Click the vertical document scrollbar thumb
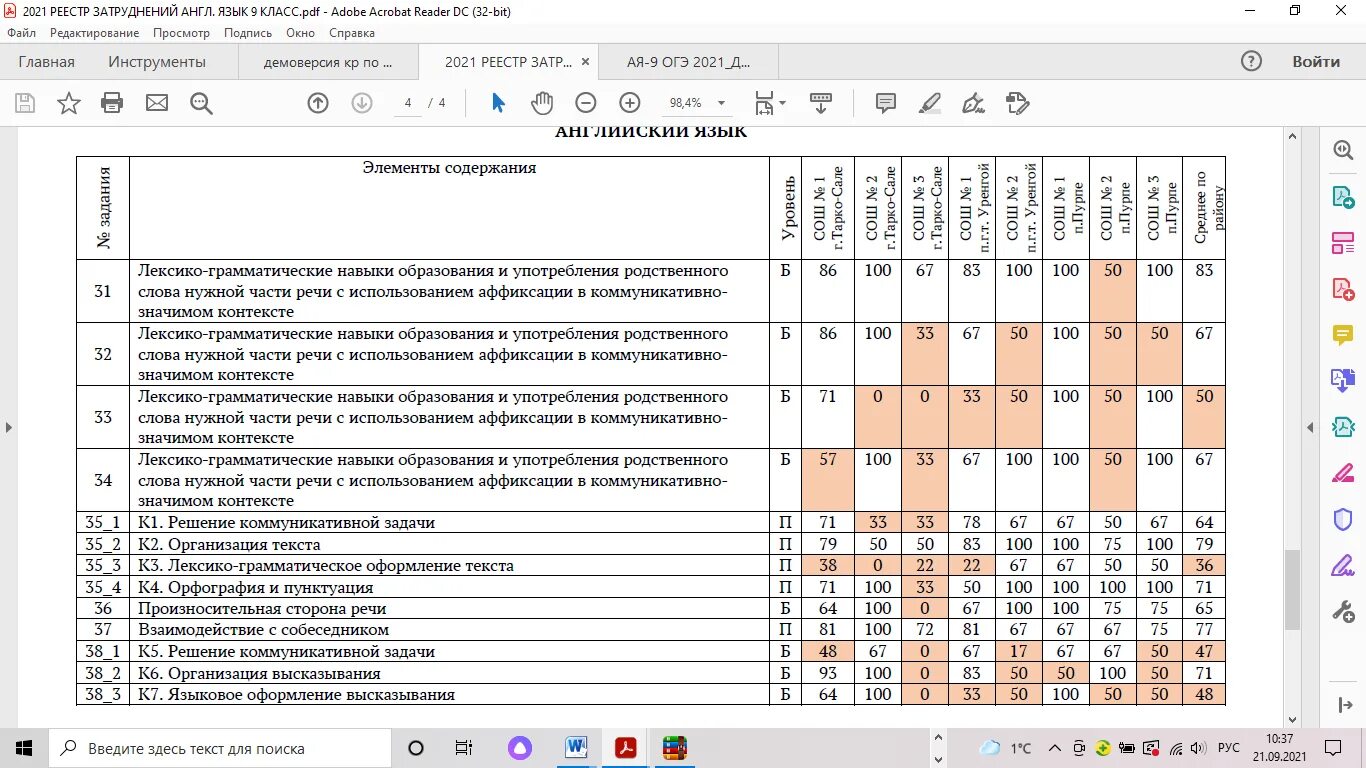Viewport: 1366px width, 768px height. pos(1292,589)
